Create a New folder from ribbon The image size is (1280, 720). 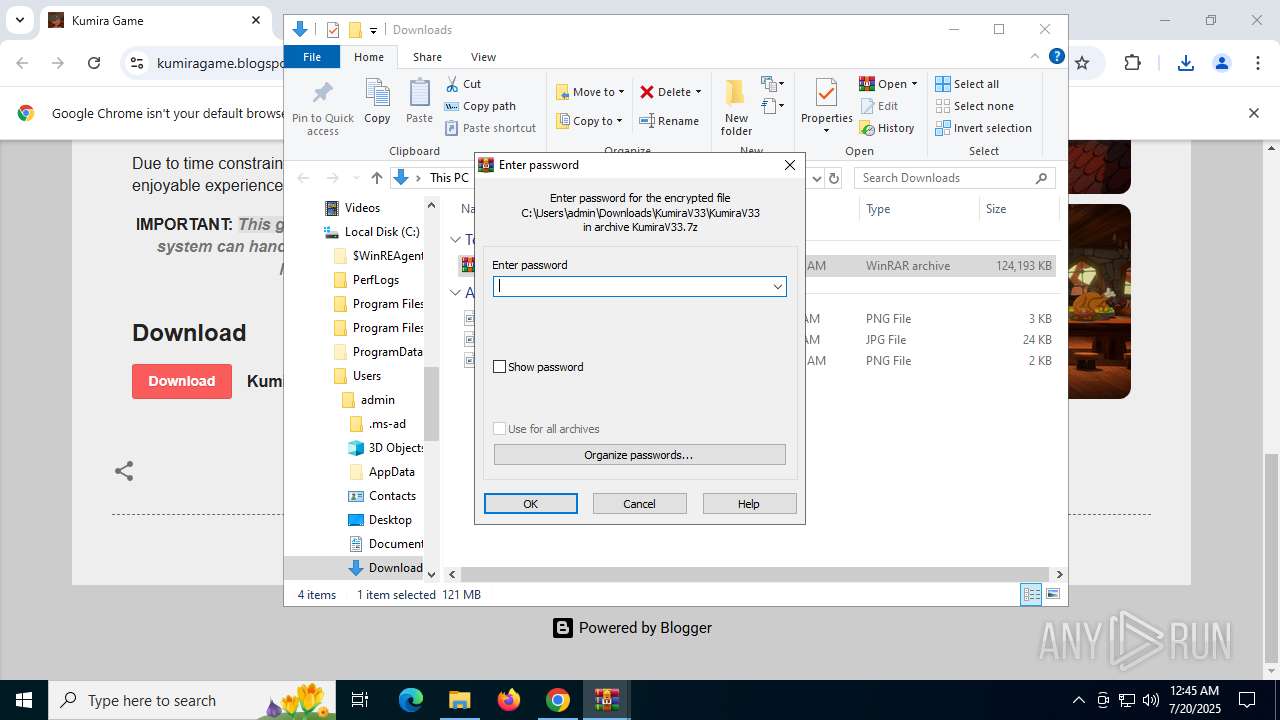coord(736,107)
